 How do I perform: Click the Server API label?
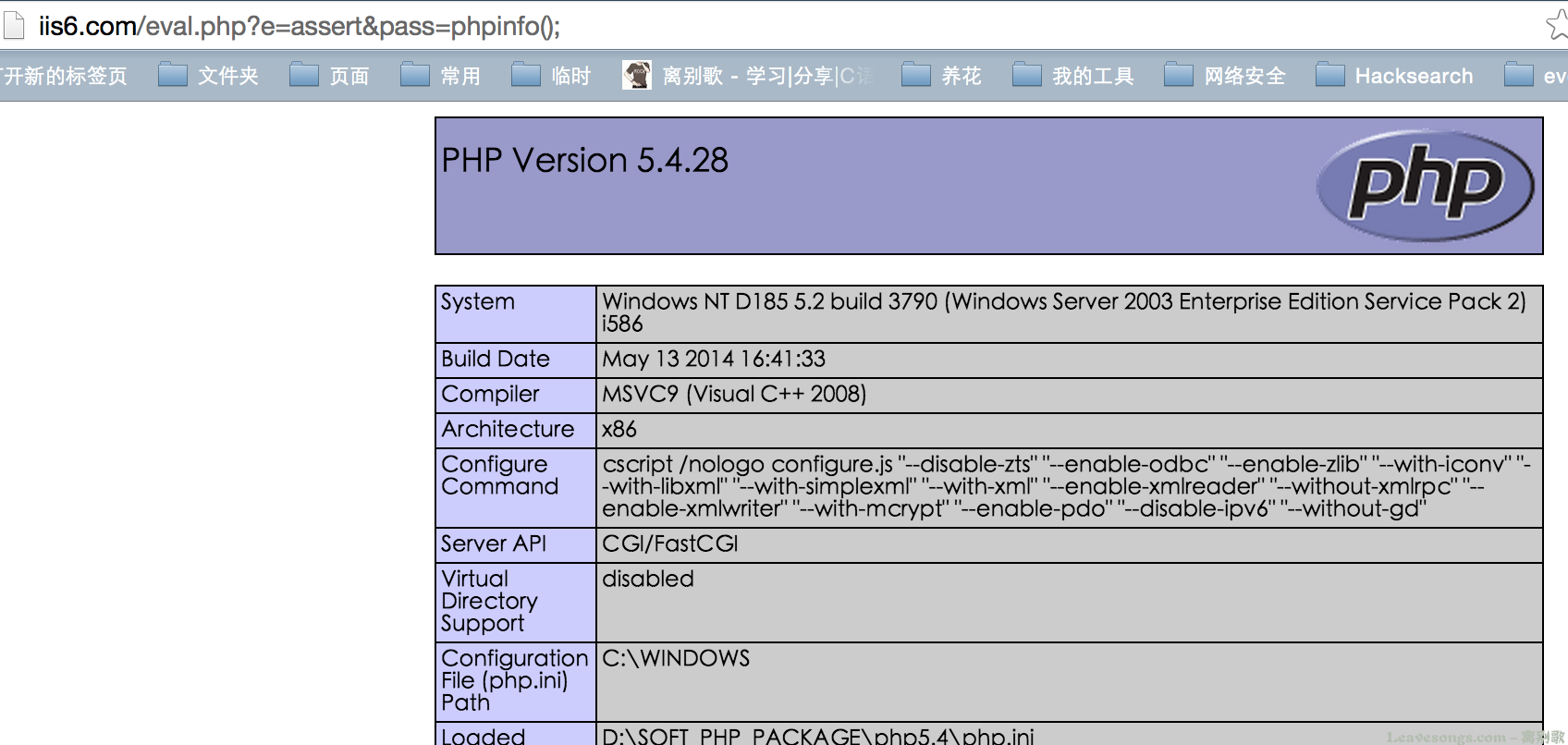pyautogui.click(x=493, y=543)
